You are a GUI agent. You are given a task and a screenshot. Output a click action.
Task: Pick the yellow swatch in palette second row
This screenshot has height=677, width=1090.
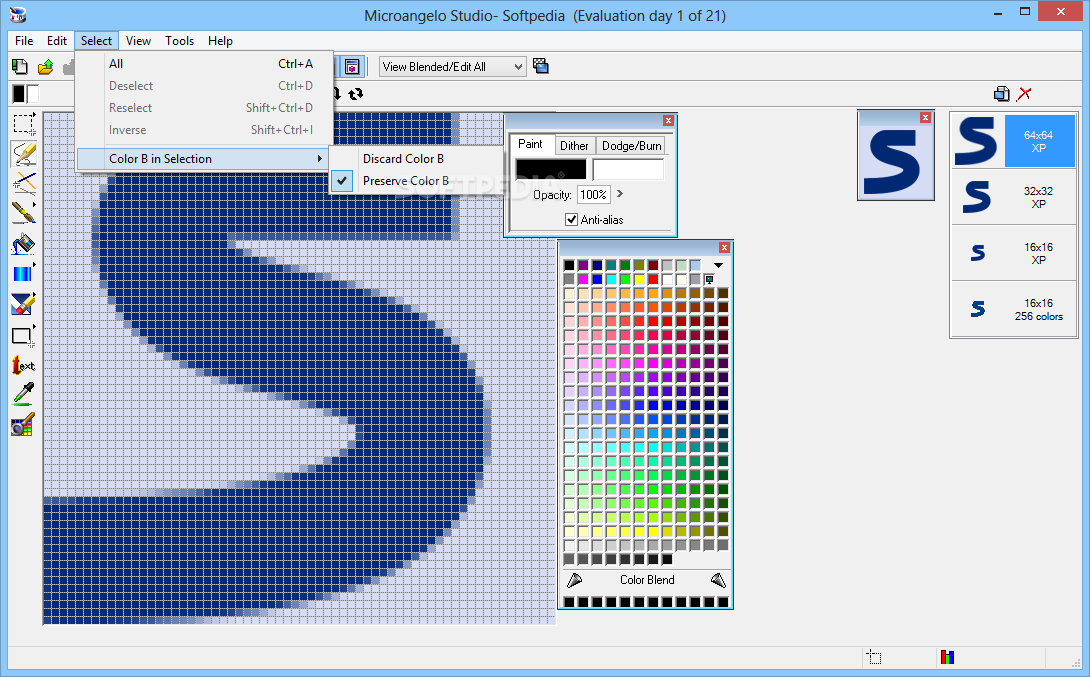click(x=640, y=279)
